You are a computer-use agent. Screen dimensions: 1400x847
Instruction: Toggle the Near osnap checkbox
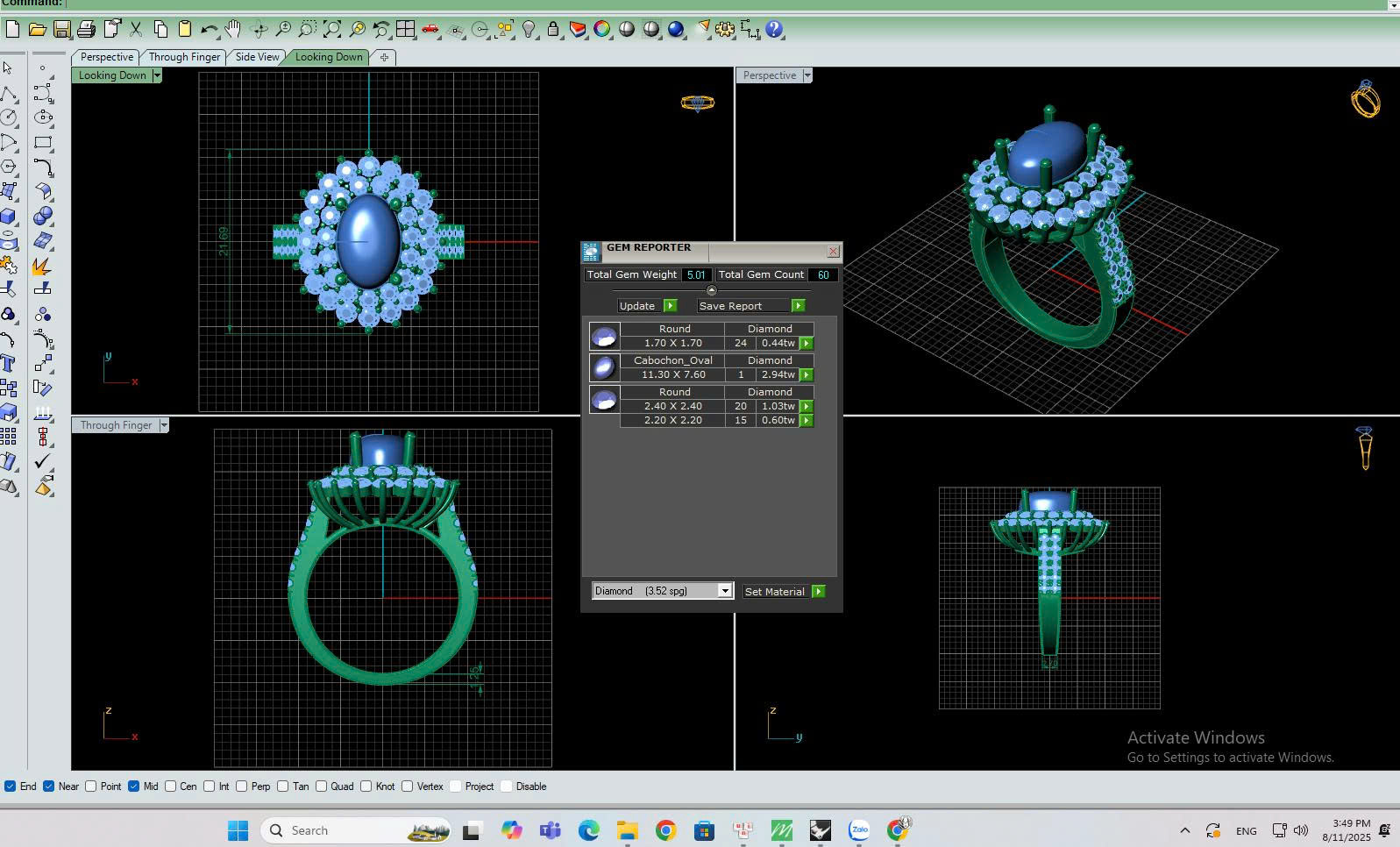[x=49, y=786]
